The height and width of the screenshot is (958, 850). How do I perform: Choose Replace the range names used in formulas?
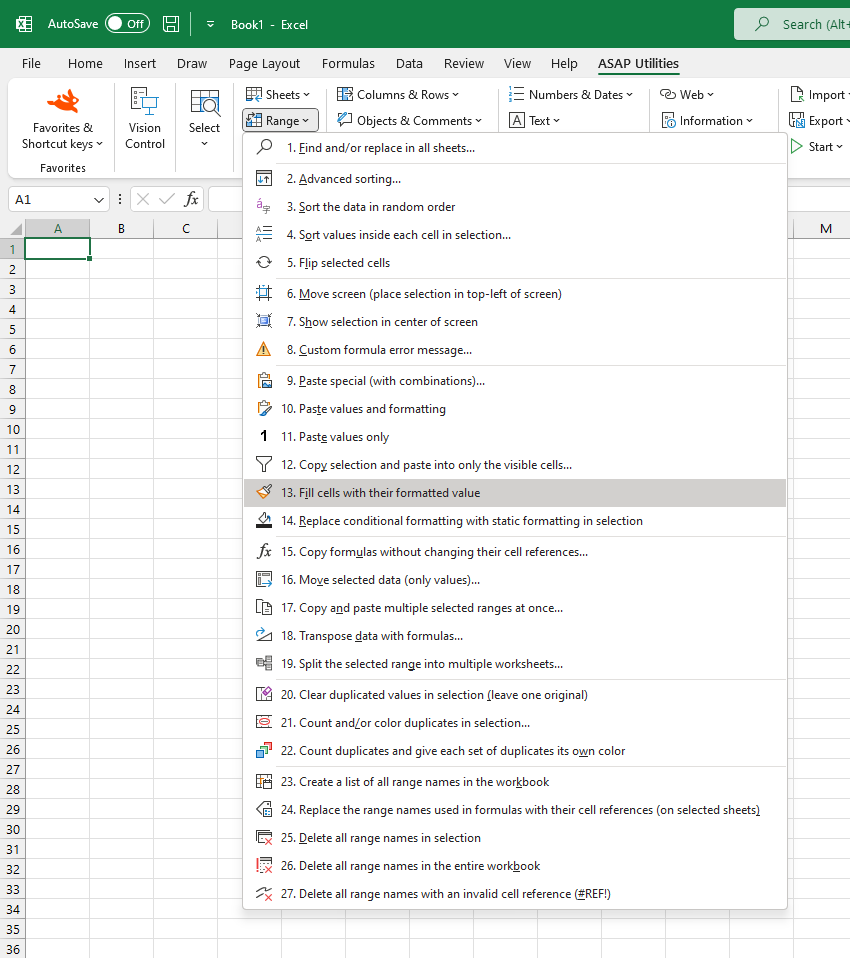[x=515, y=810]
